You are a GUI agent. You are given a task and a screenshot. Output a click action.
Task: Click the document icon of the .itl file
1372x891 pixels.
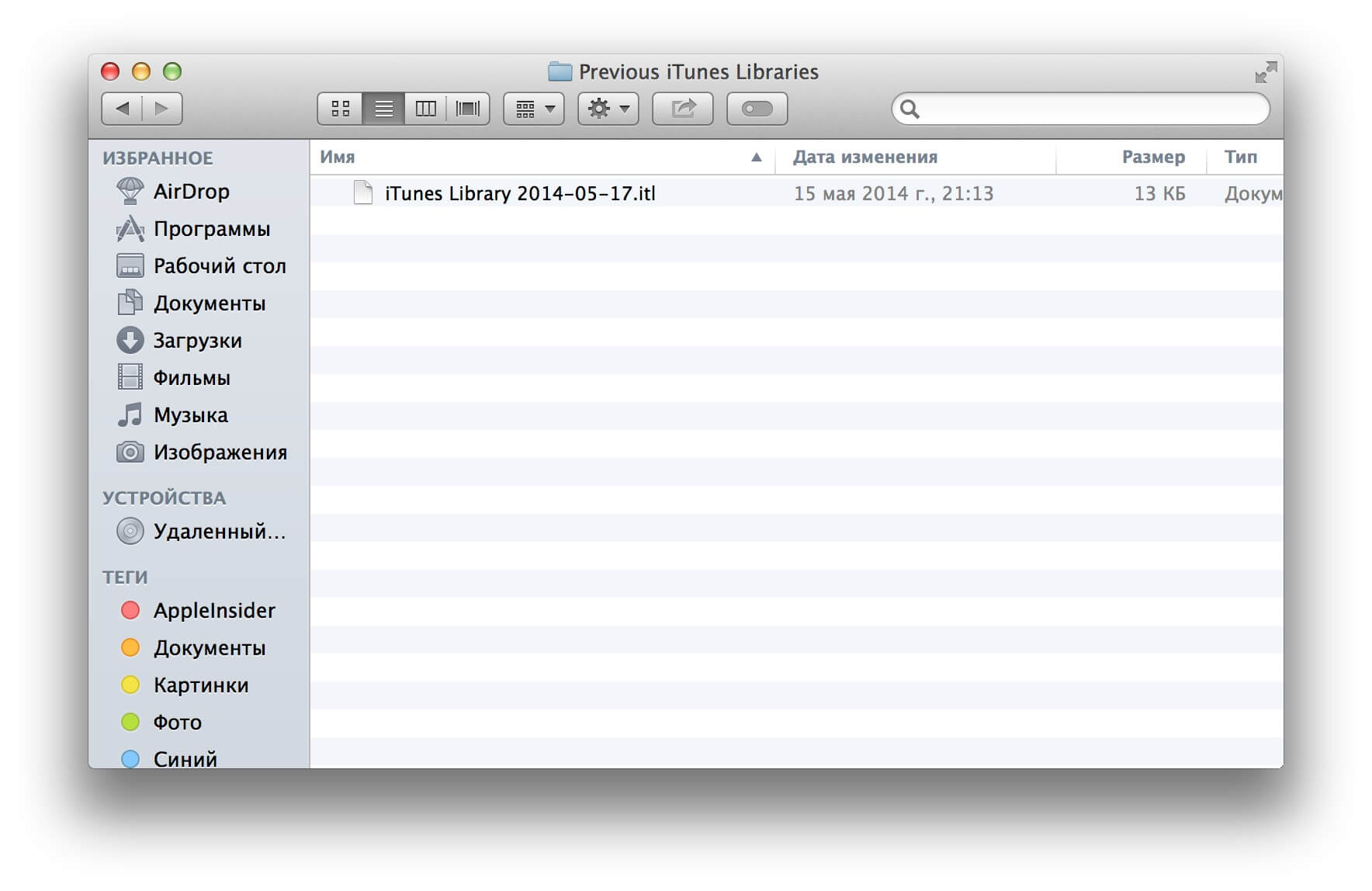coord(362,192)
